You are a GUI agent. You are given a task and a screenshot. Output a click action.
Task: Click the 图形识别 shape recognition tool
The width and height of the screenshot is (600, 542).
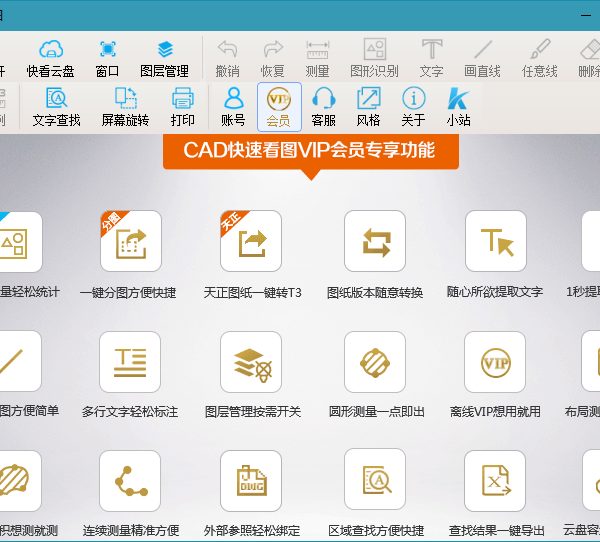click(374, 57)
